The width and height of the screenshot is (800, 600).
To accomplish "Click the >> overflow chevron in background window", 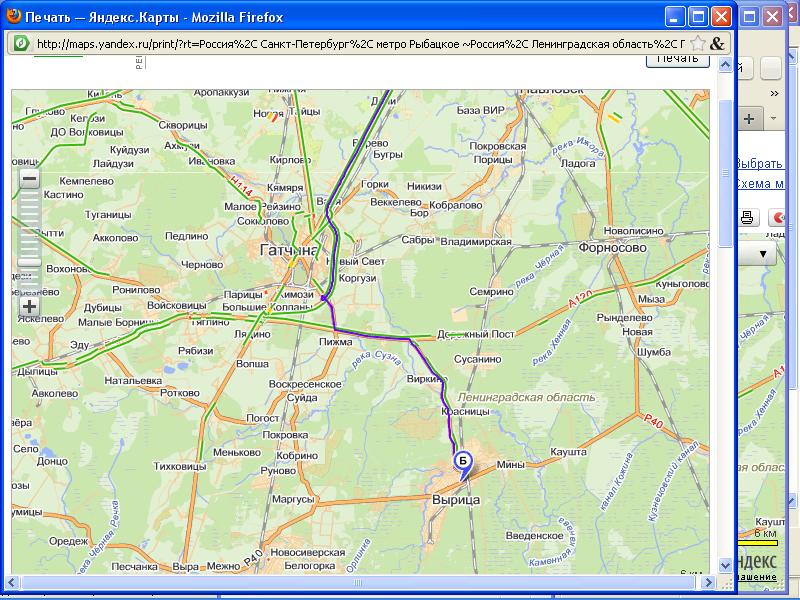I will pyautogui.click(x=774, y=93).
